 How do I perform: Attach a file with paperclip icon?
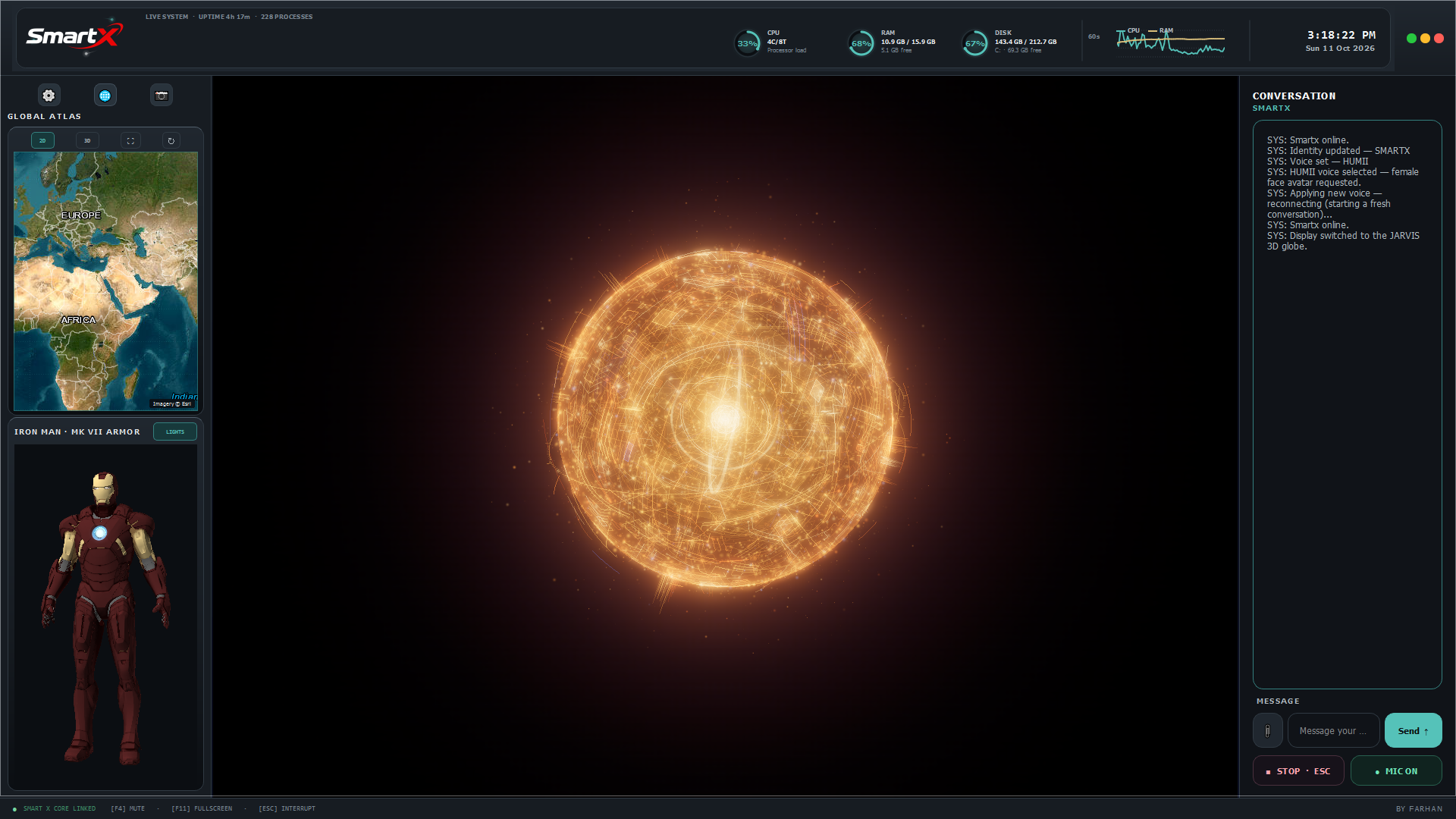point(1267,731)
